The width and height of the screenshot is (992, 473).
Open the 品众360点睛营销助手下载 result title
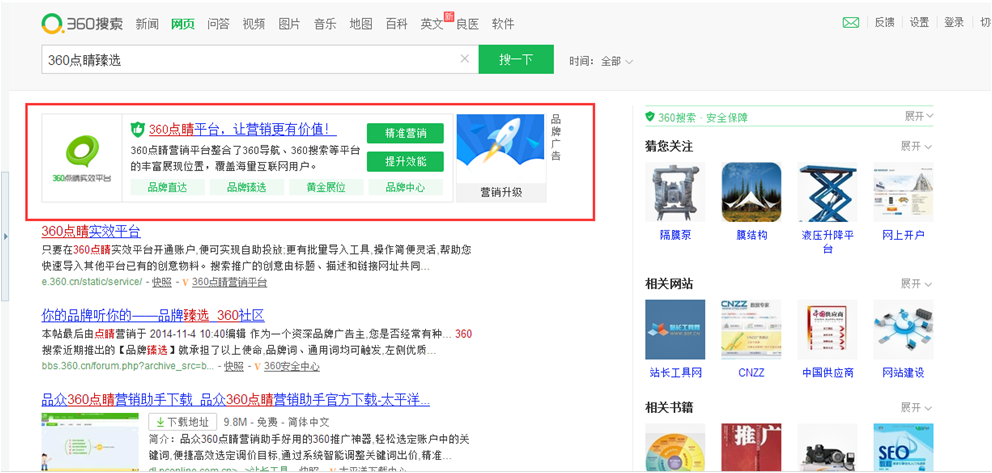coord(235,400)
